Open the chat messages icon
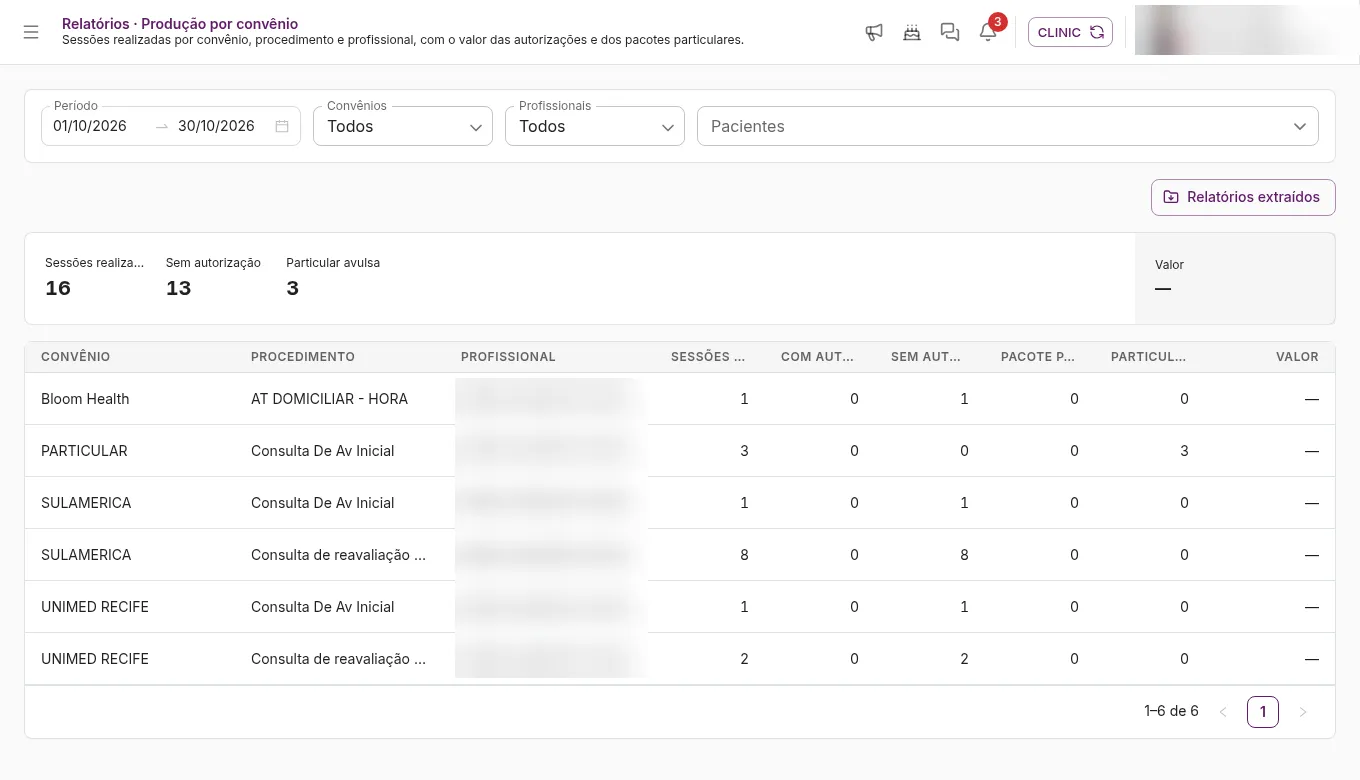 [950, 32]
